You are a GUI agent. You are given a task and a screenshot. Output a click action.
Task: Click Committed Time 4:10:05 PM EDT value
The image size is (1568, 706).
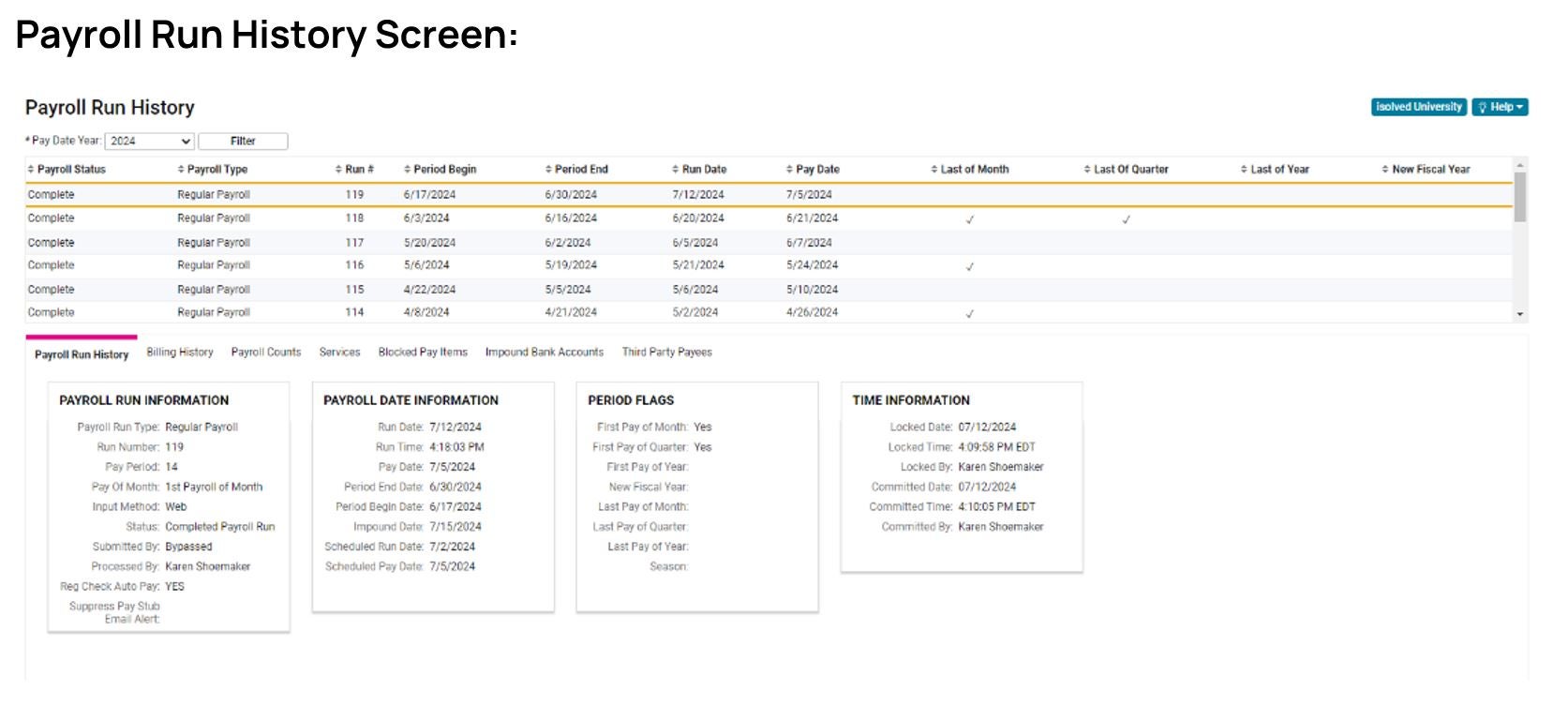[x=997, y=506]
